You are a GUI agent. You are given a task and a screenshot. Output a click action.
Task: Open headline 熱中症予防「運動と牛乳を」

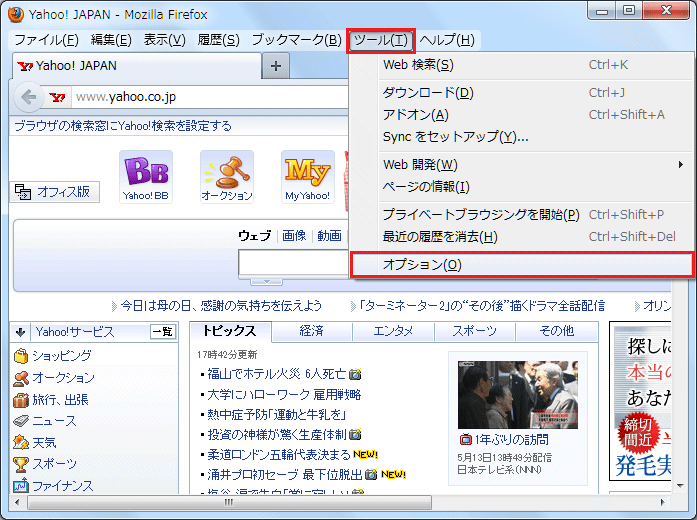[277, 415]
